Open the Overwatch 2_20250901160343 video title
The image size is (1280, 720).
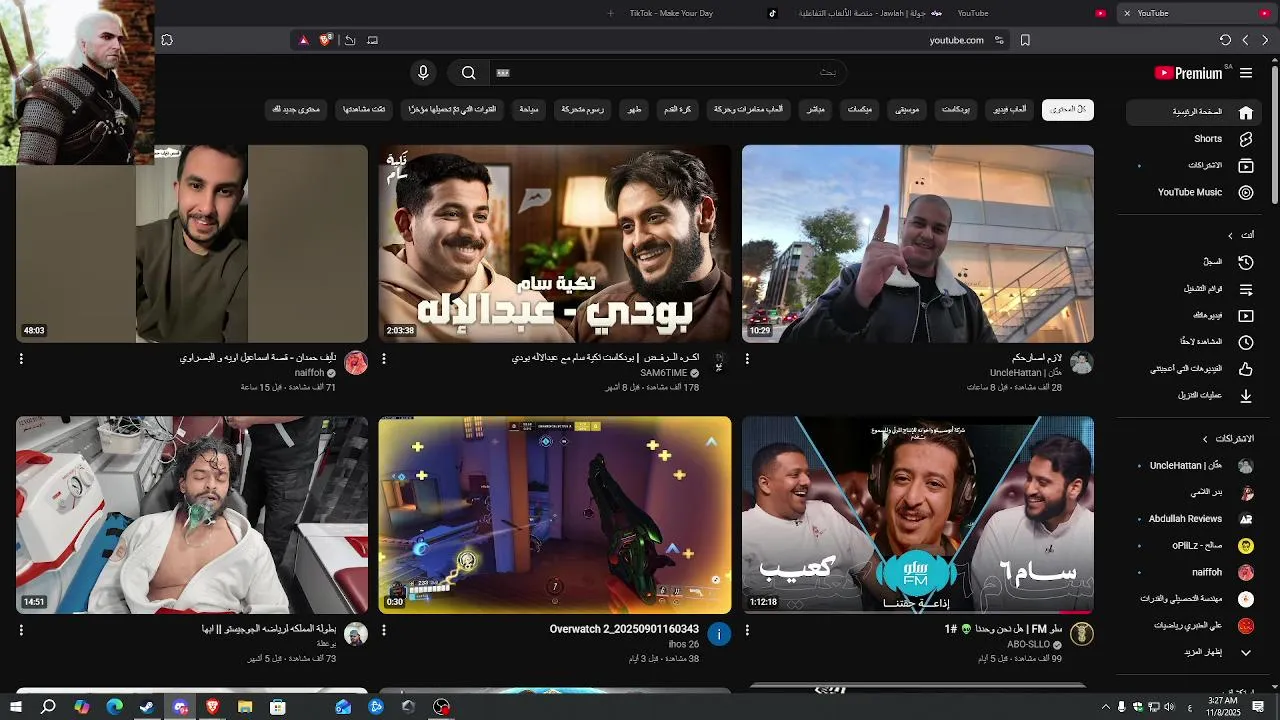tap(624, 629)
